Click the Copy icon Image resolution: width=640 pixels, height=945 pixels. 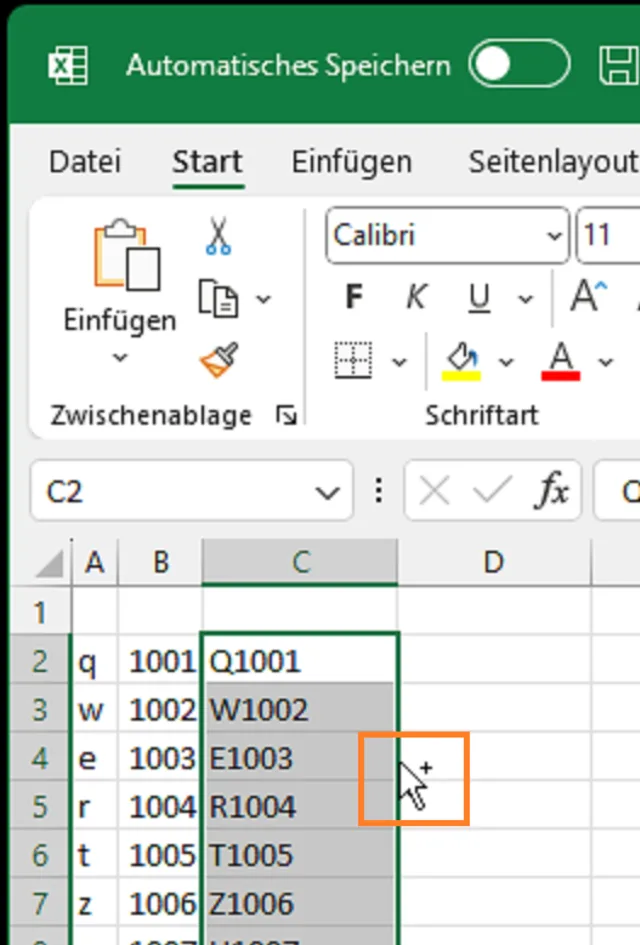[x=219, y=298]
